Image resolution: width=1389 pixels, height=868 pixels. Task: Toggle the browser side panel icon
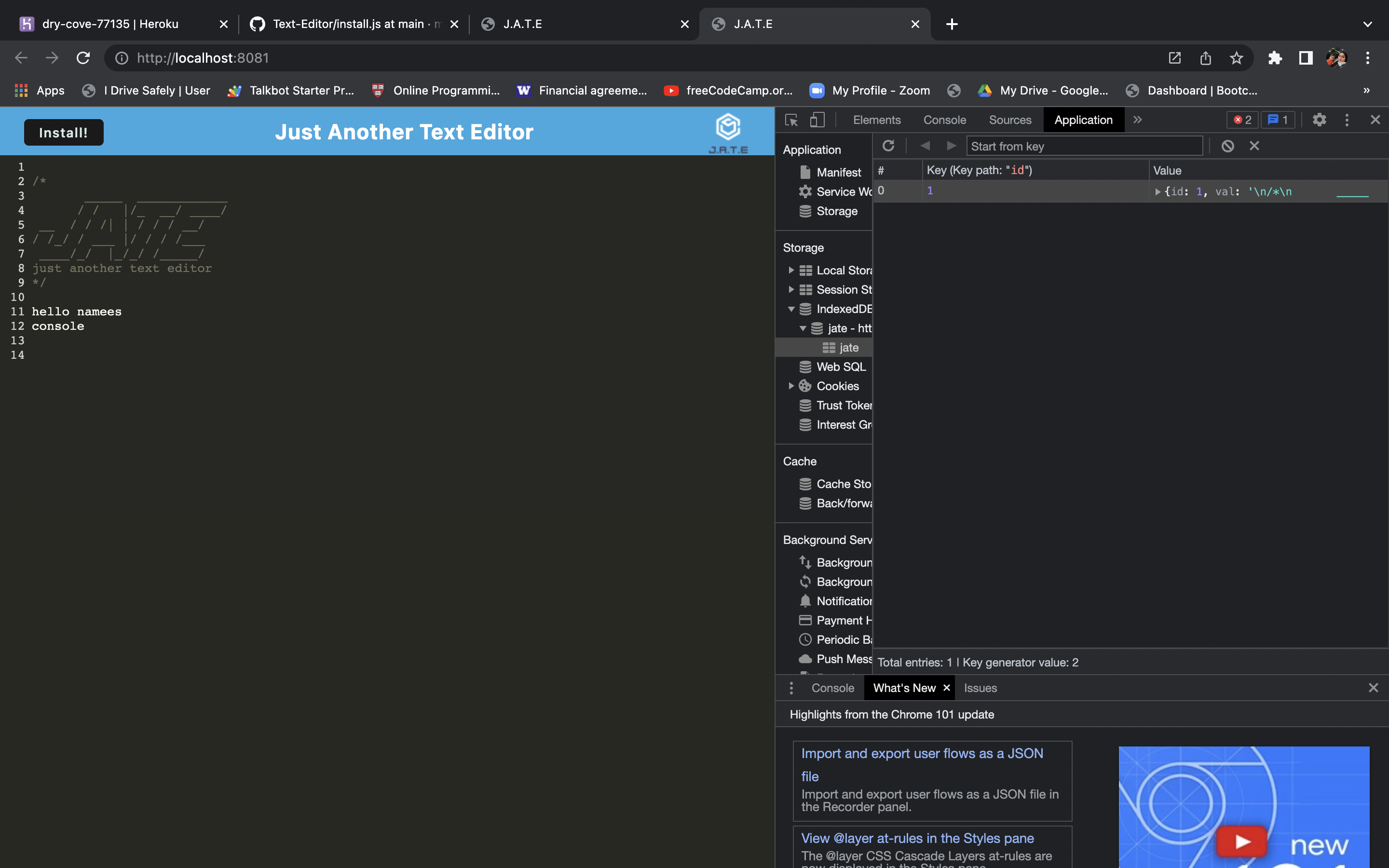(x=1306, y=58)
